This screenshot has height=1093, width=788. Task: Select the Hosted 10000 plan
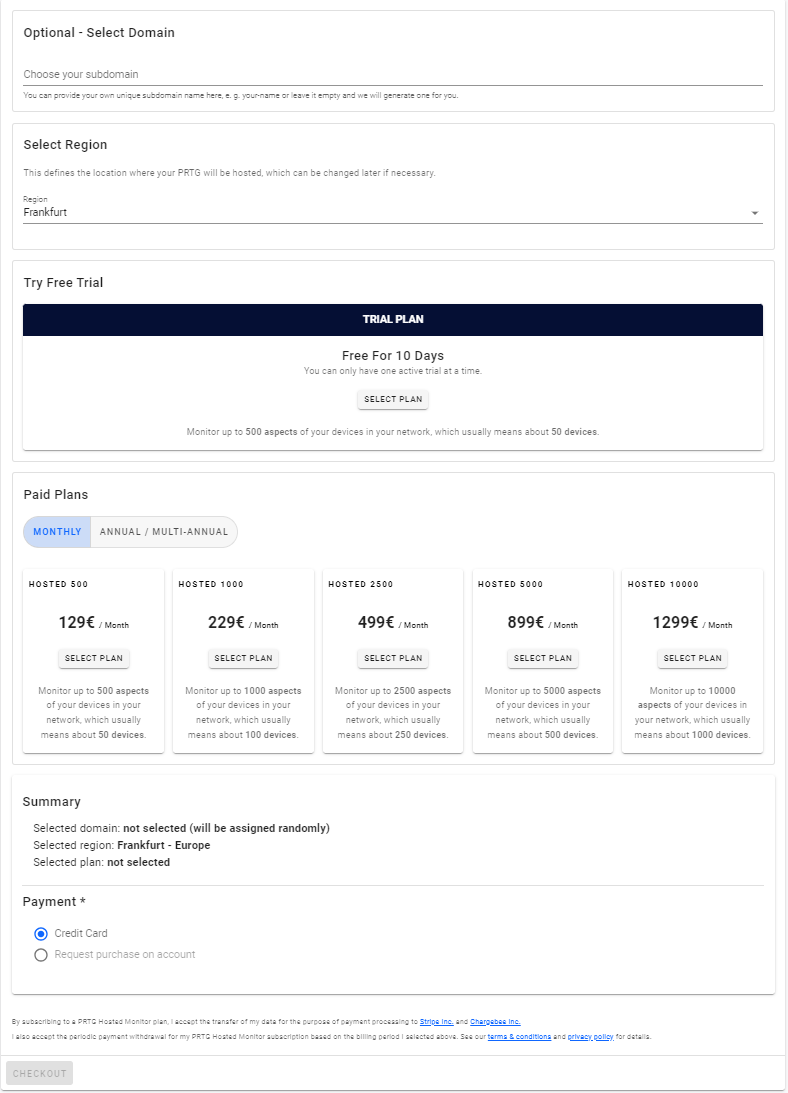[x=692, y=658]
